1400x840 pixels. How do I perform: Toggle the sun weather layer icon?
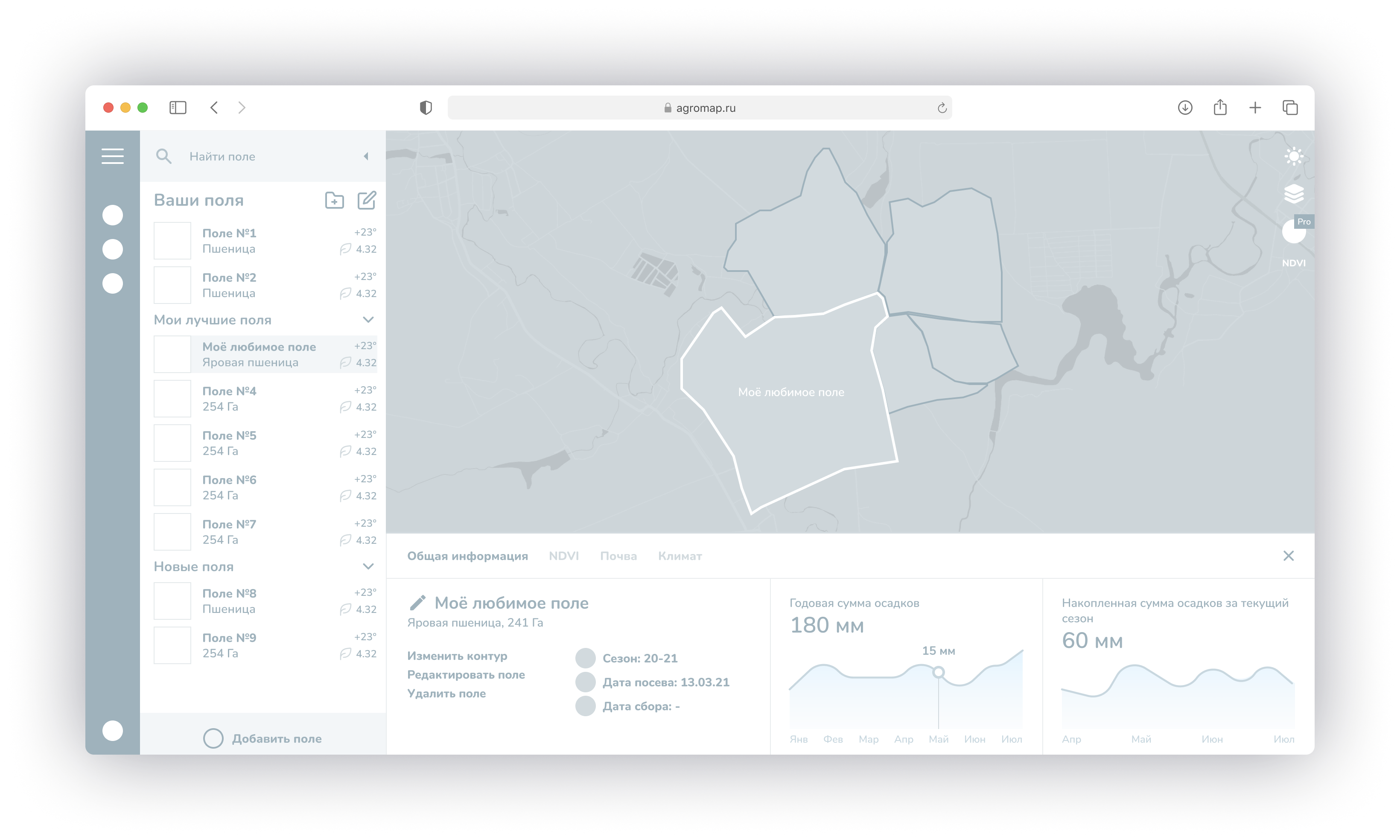(x=1294, y=156)
